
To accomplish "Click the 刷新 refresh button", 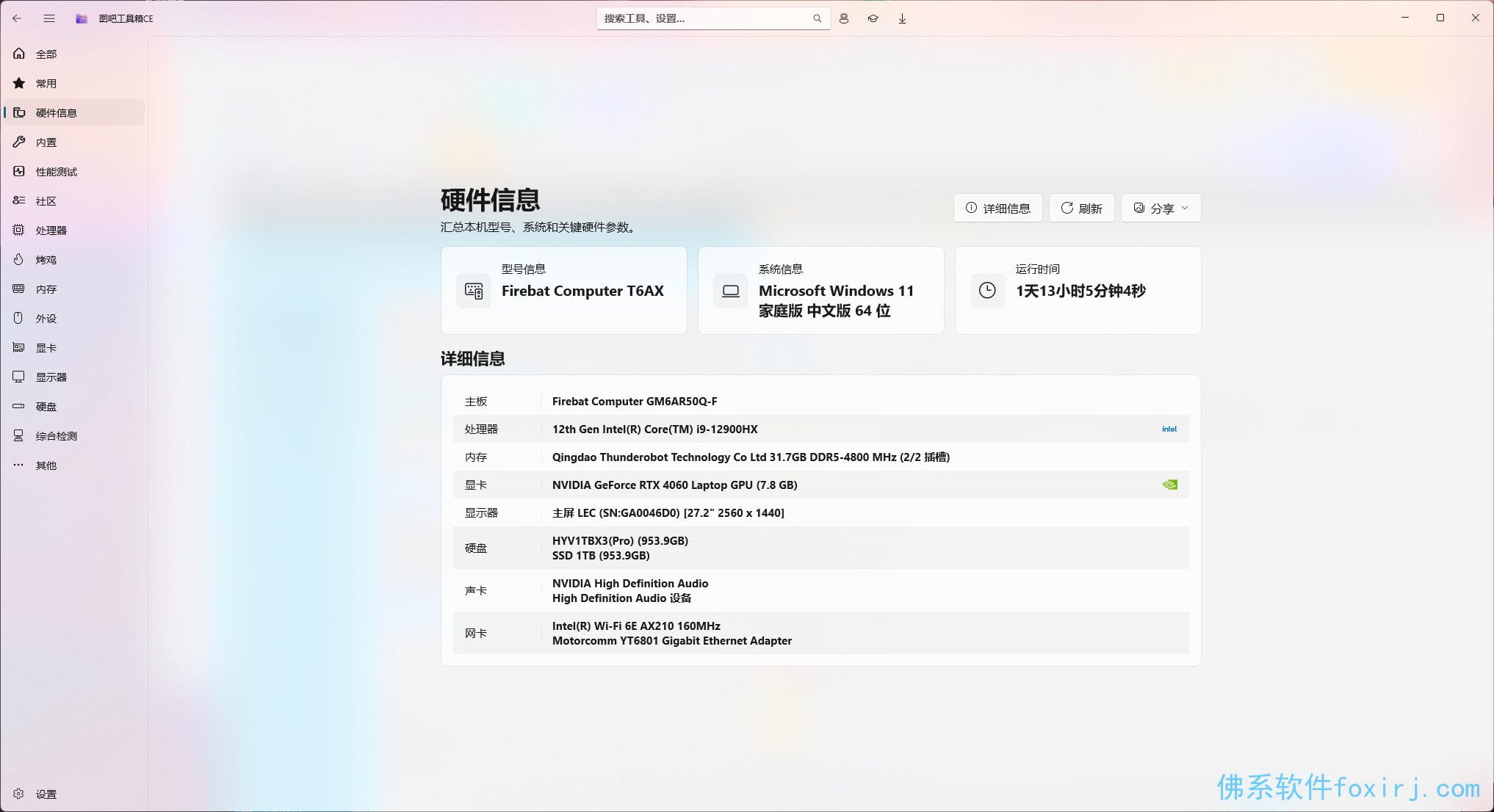I will 1081,209.
